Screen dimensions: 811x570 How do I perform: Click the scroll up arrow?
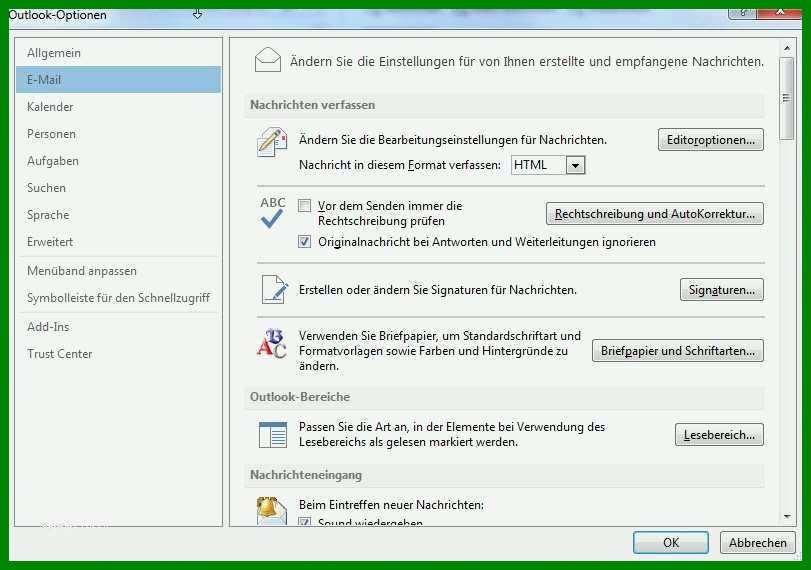coord(787,48)
